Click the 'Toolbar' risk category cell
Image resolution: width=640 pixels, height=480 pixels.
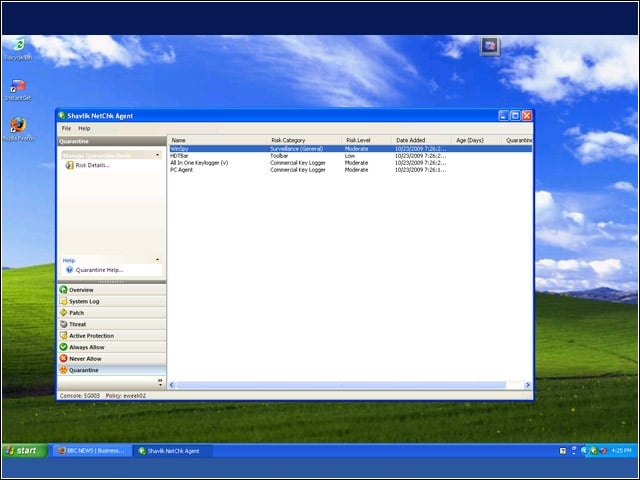point(279,156)
